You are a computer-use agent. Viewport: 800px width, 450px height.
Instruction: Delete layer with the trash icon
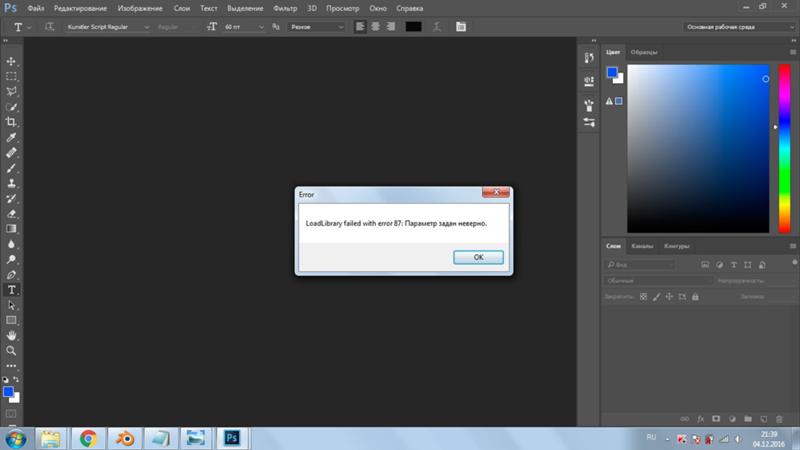click(779, 419)
